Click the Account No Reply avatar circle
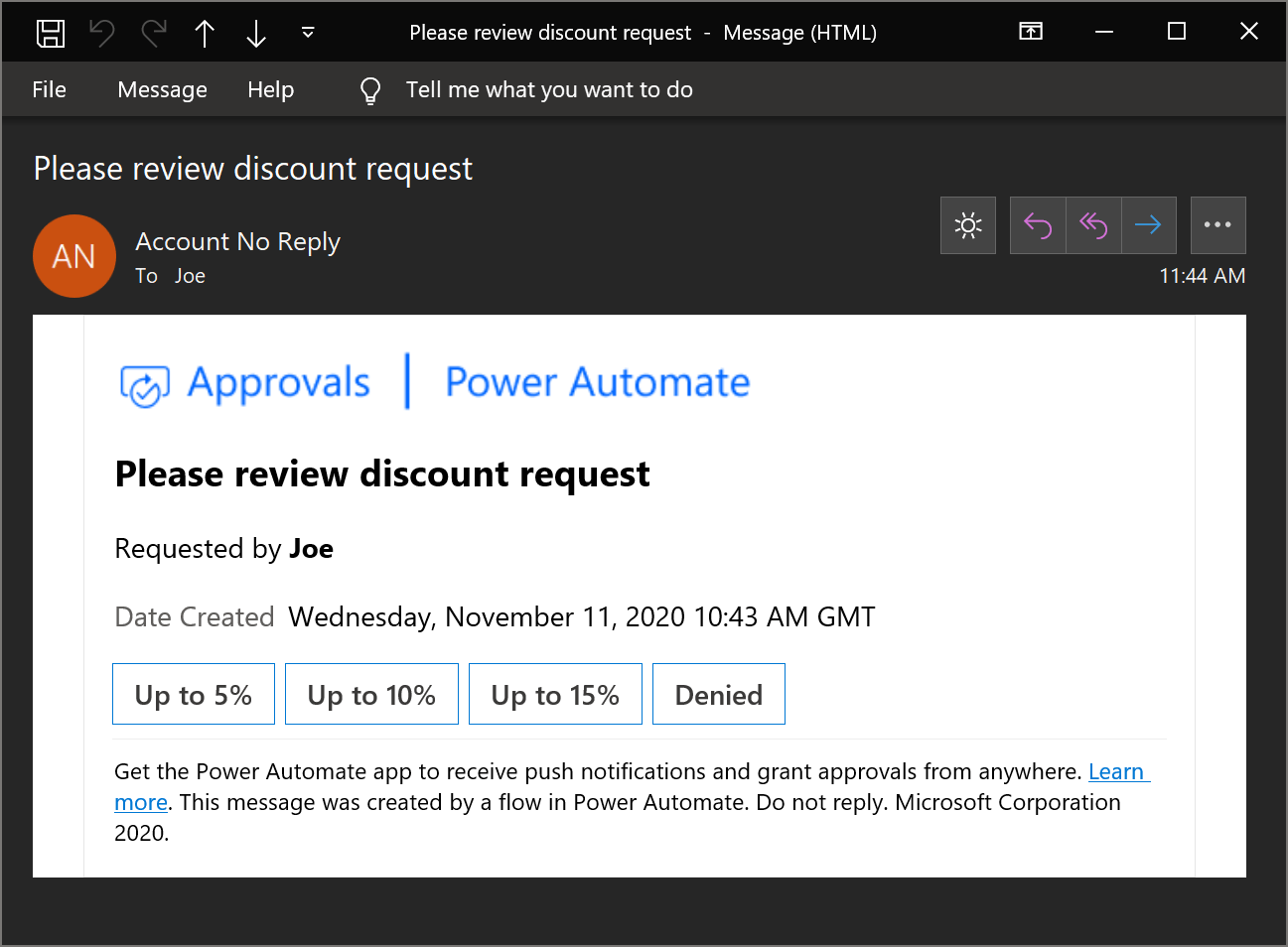The image size is (1288, 947). pyautogui.click(x=74, y=256)
